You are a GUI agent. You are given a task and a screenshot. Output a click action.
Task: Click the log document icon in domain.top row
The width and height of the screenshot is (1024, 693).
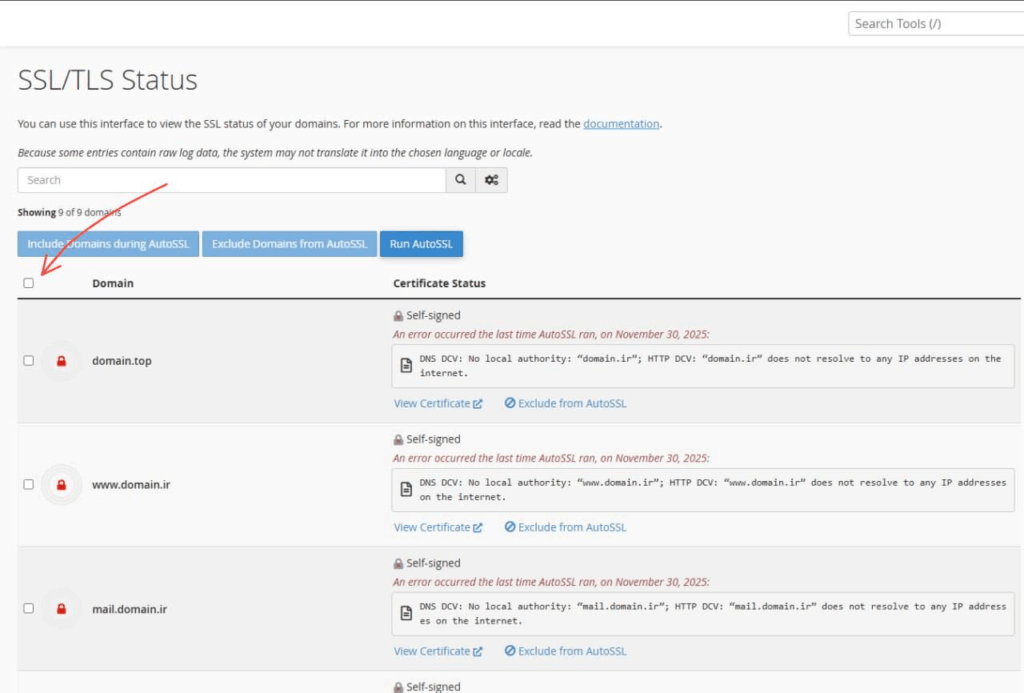coord(406,366)
